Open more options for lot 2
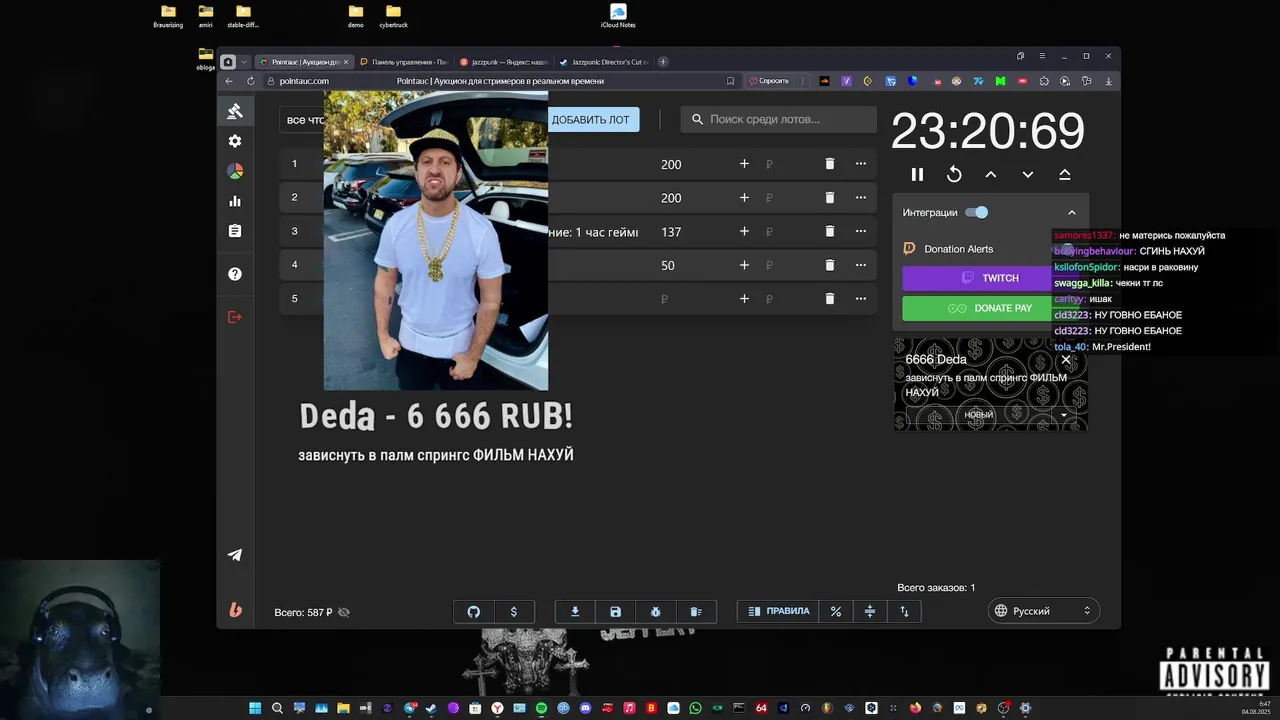The height and width of the screenshot is (720, 1280). coord(860,198)
